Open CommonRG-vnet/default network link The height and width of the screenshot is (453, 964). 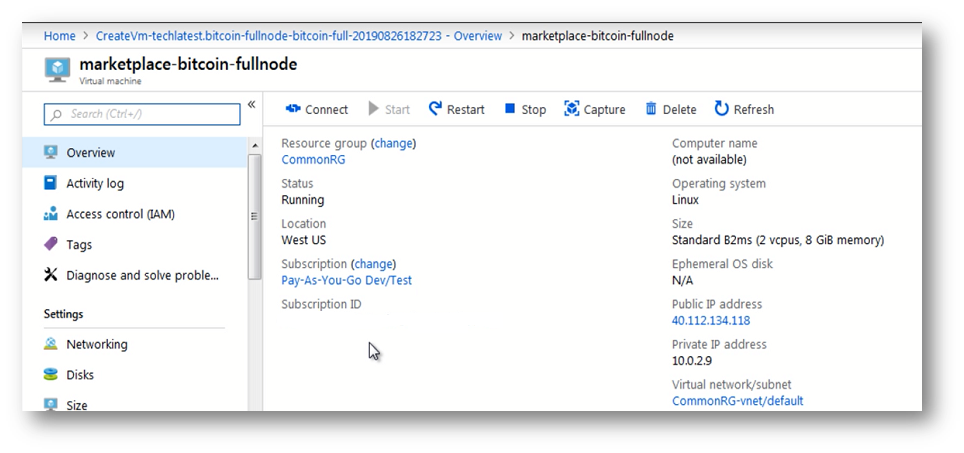(738, 401)
